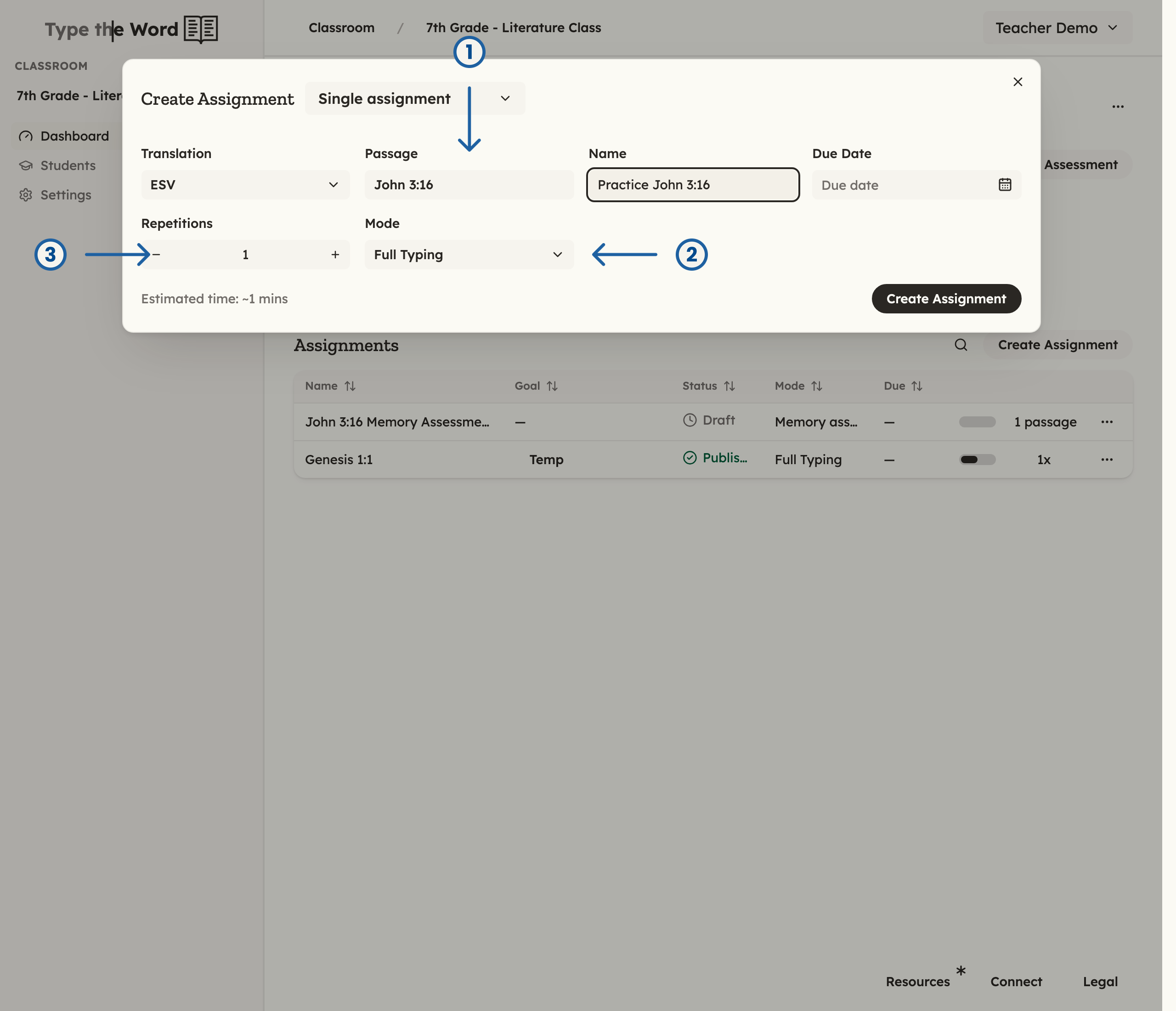Open the Legal footer link

1100,982
